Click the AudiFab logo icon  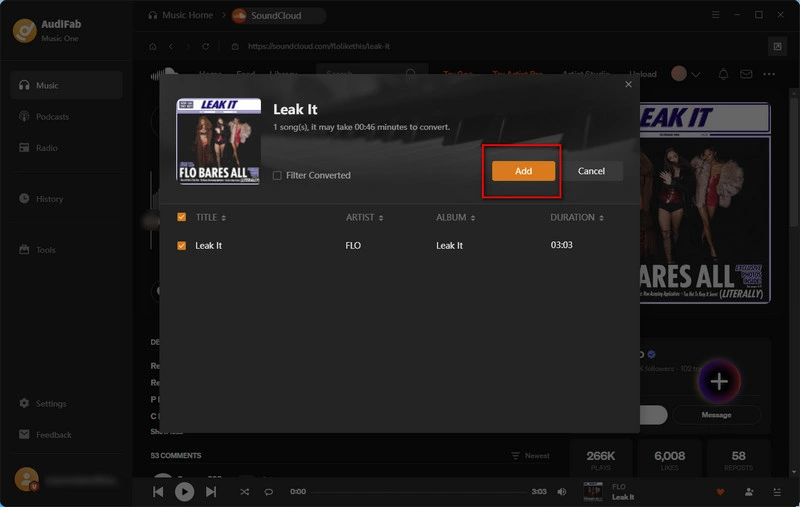pyautogui.click(x=24, y=31)
